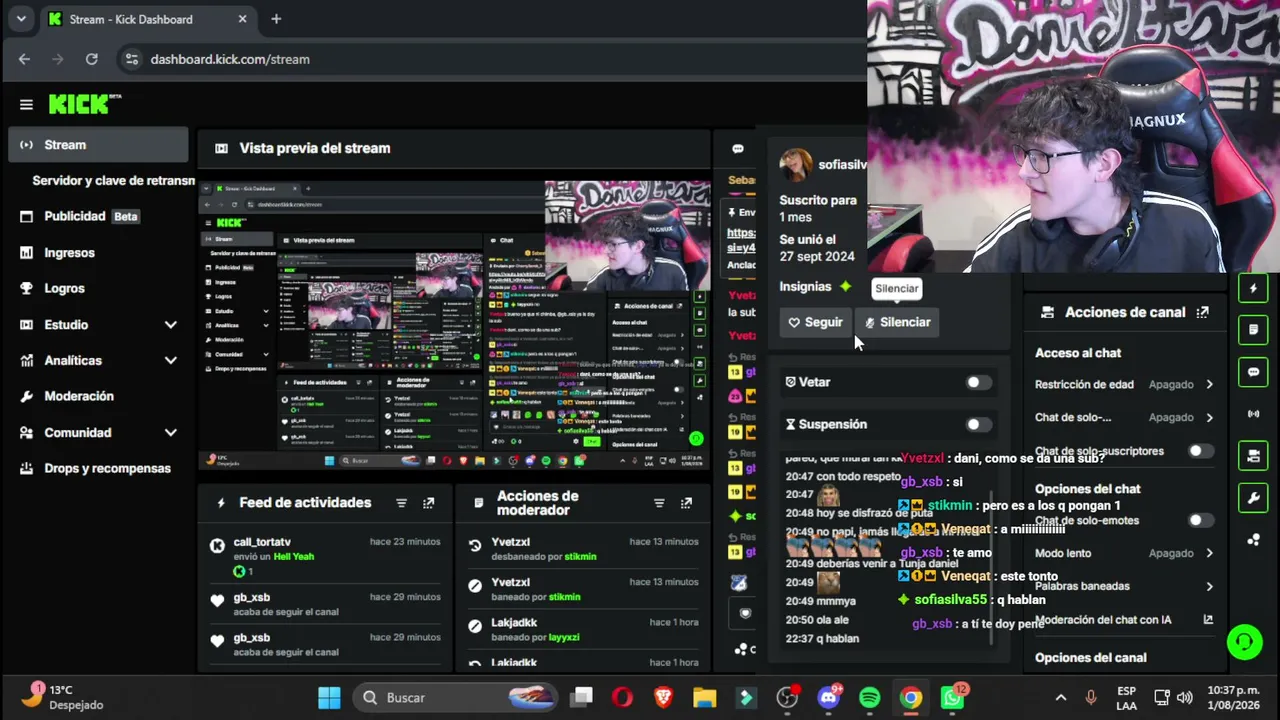Click the Silenciar button
The image size is (1280, 720).
click(x=897, y=322)
